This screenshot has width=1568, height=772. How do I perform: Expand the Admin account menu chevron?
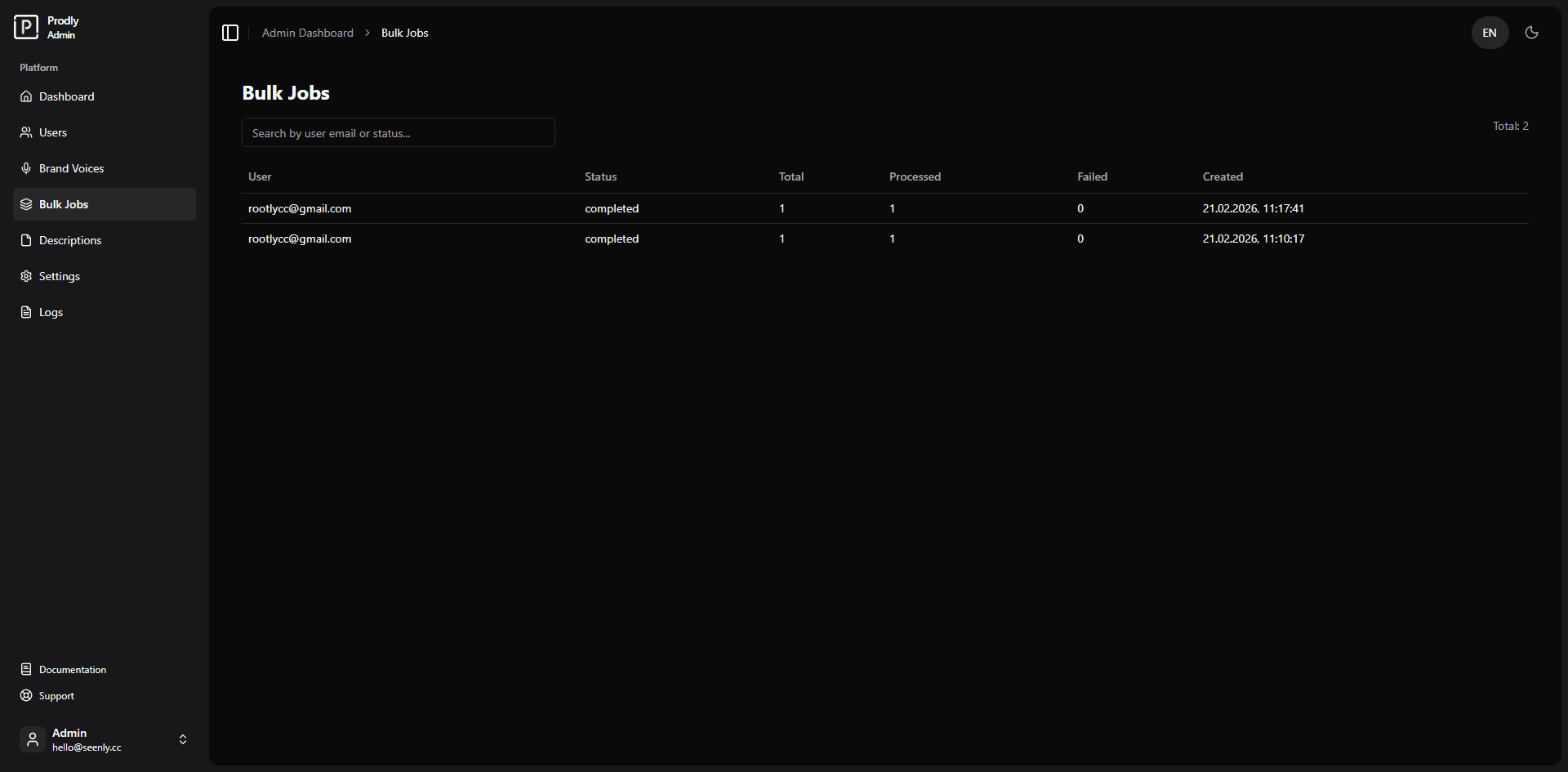(183, 739)
